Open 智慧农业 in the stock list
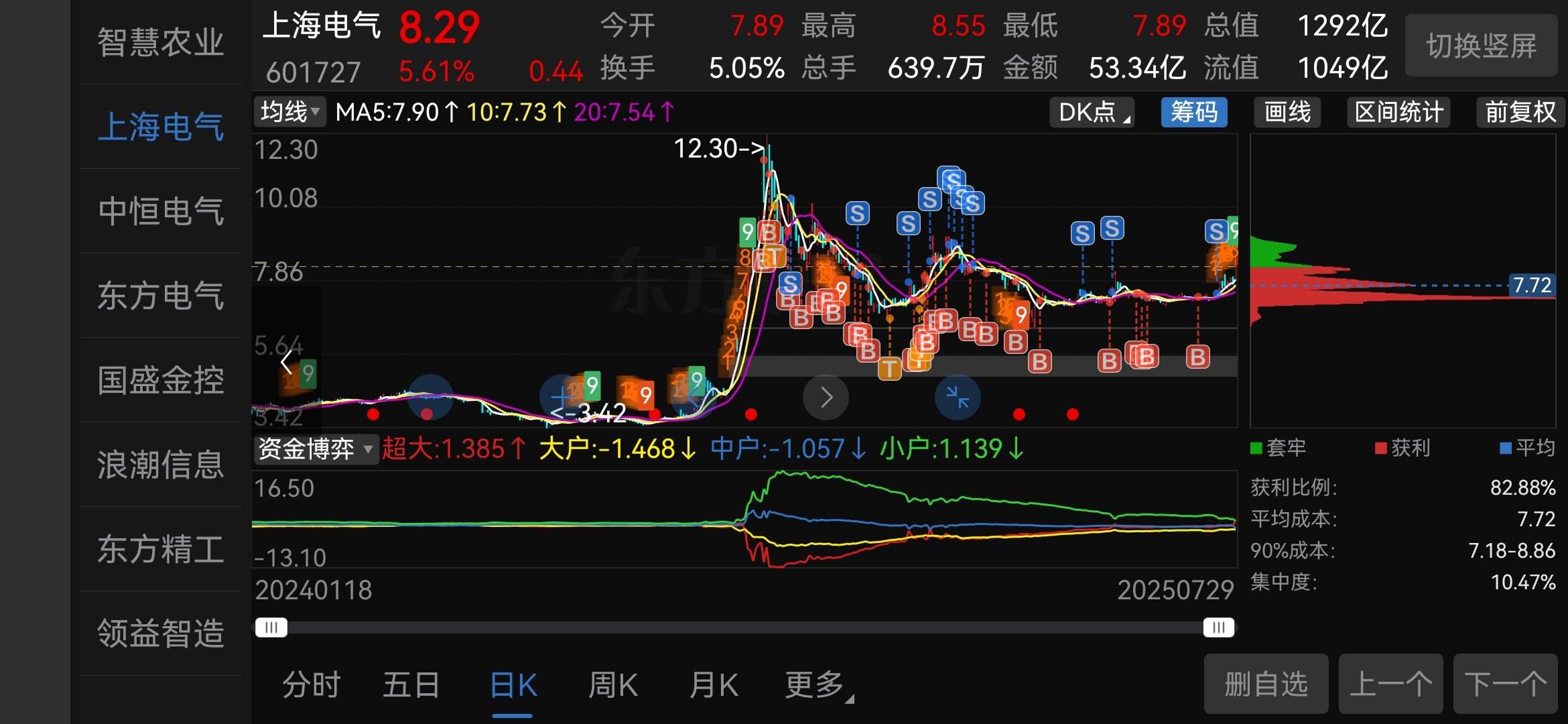The height and width of the screenshot is (724, 1568). point(161,42)
